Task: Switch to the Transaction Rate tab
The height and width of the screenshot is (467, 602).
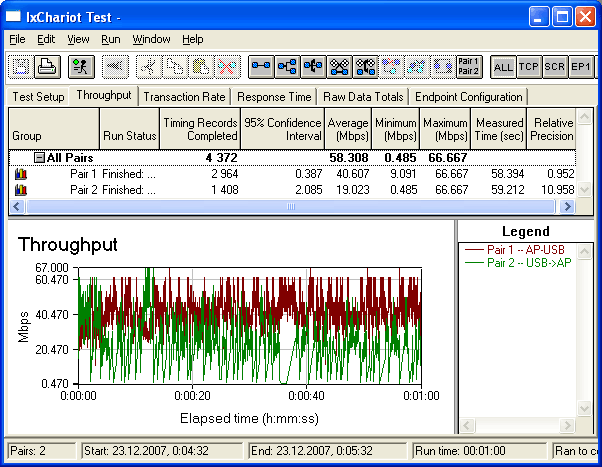Action: (x=184, y=97)
